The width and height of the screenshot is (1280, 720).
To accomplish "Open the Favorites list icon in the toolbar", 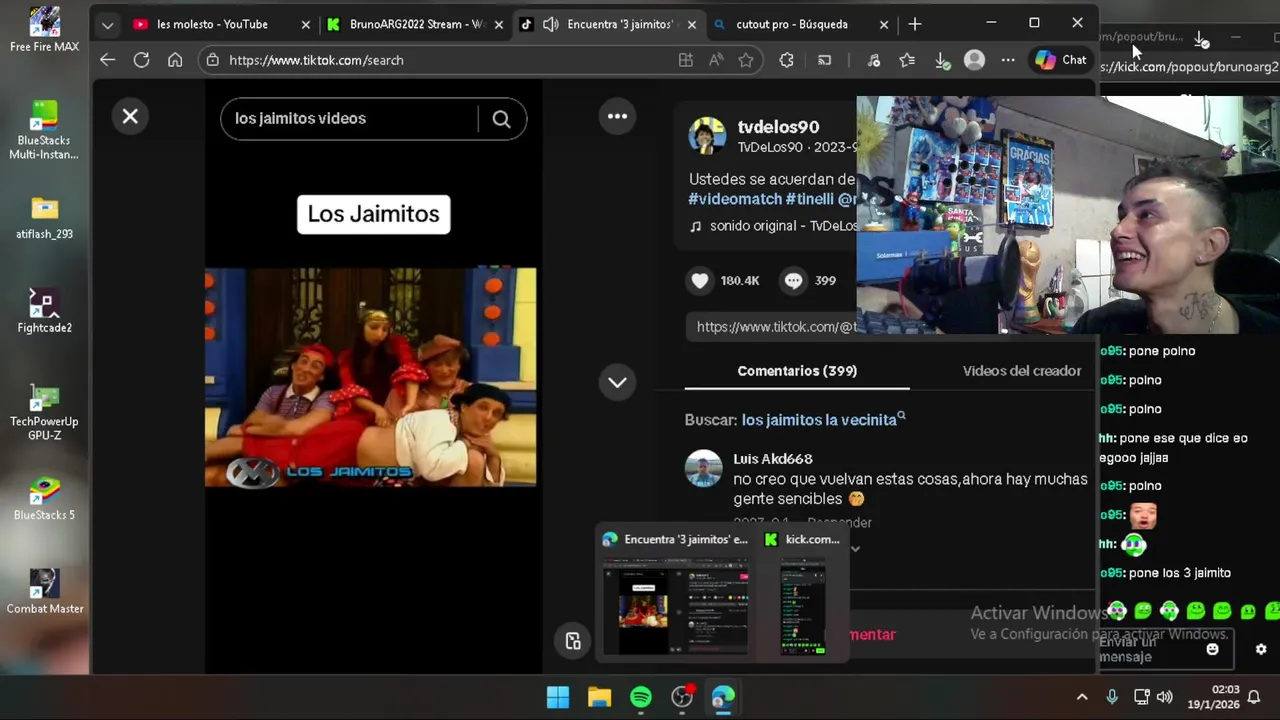I will (907, 60).
